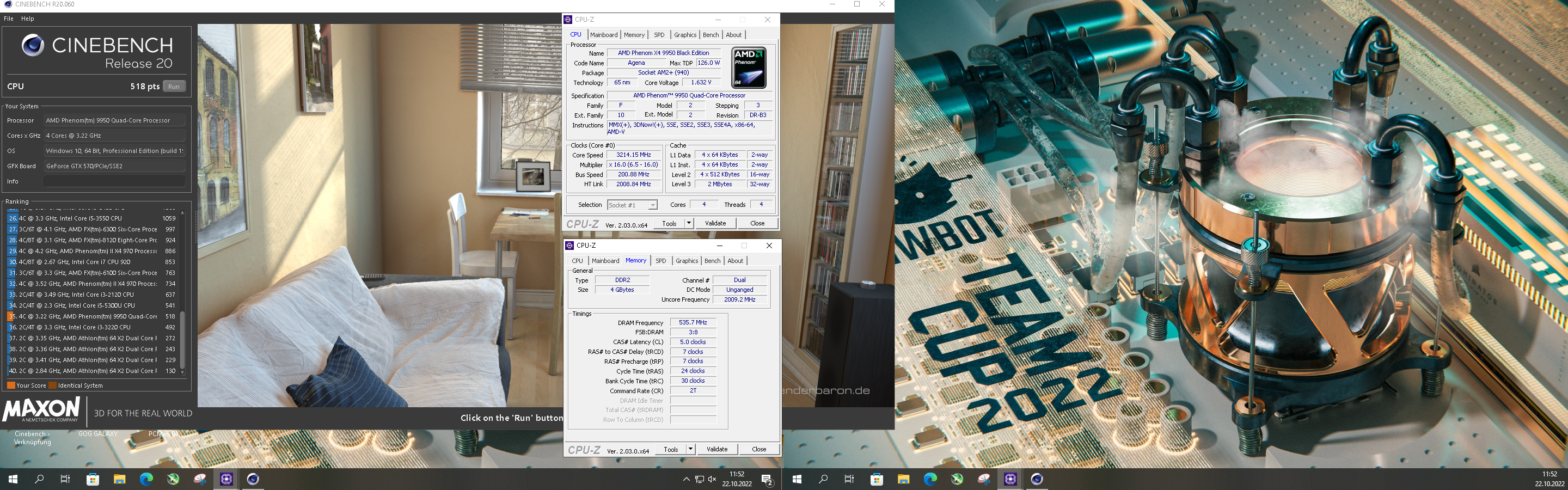Open Bench tab in the CPU window of CPU-Z

(710, 35)
